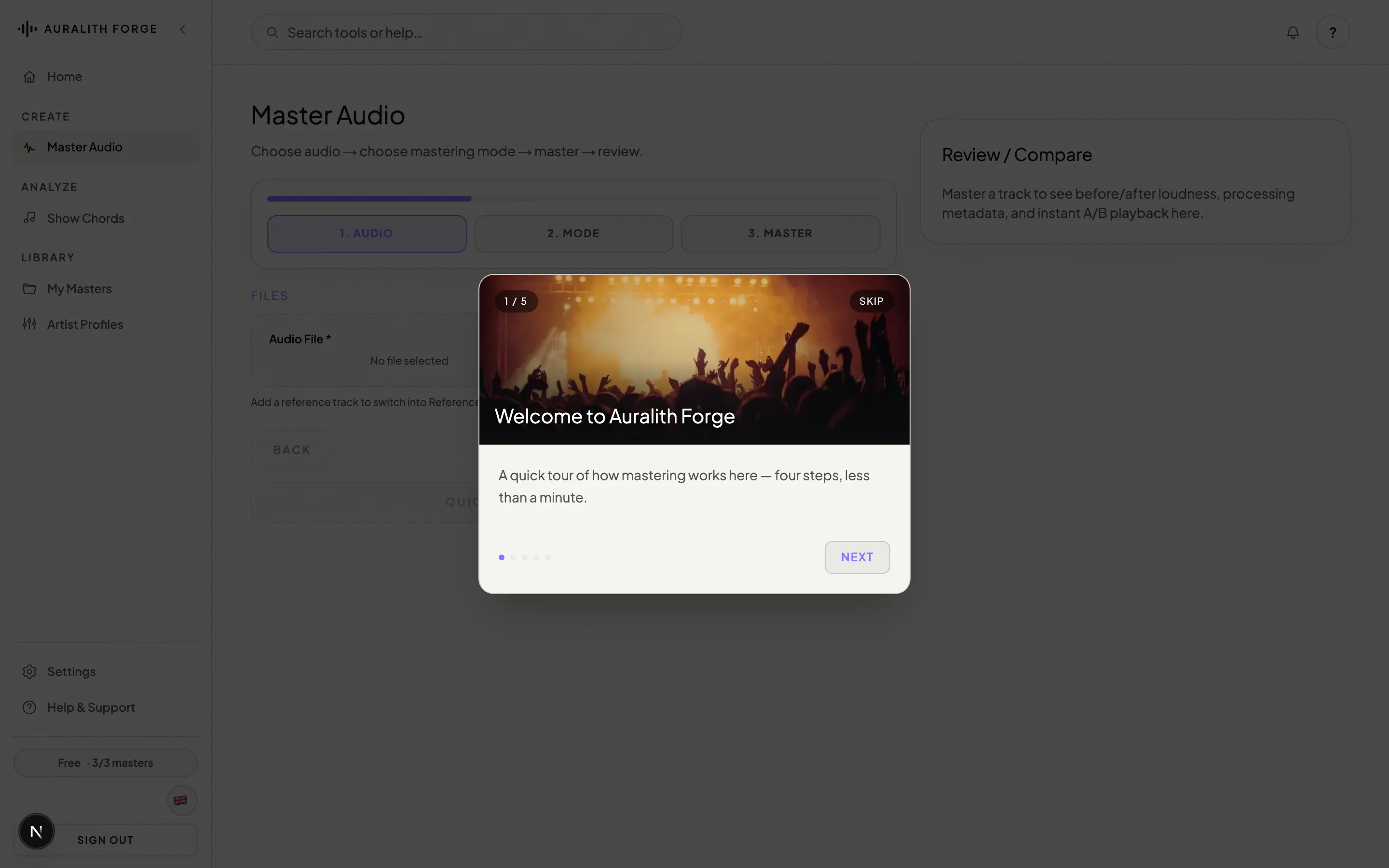Go to the next tour slide
Viewport: 1389px width, 868px height.
click(857, 557)
